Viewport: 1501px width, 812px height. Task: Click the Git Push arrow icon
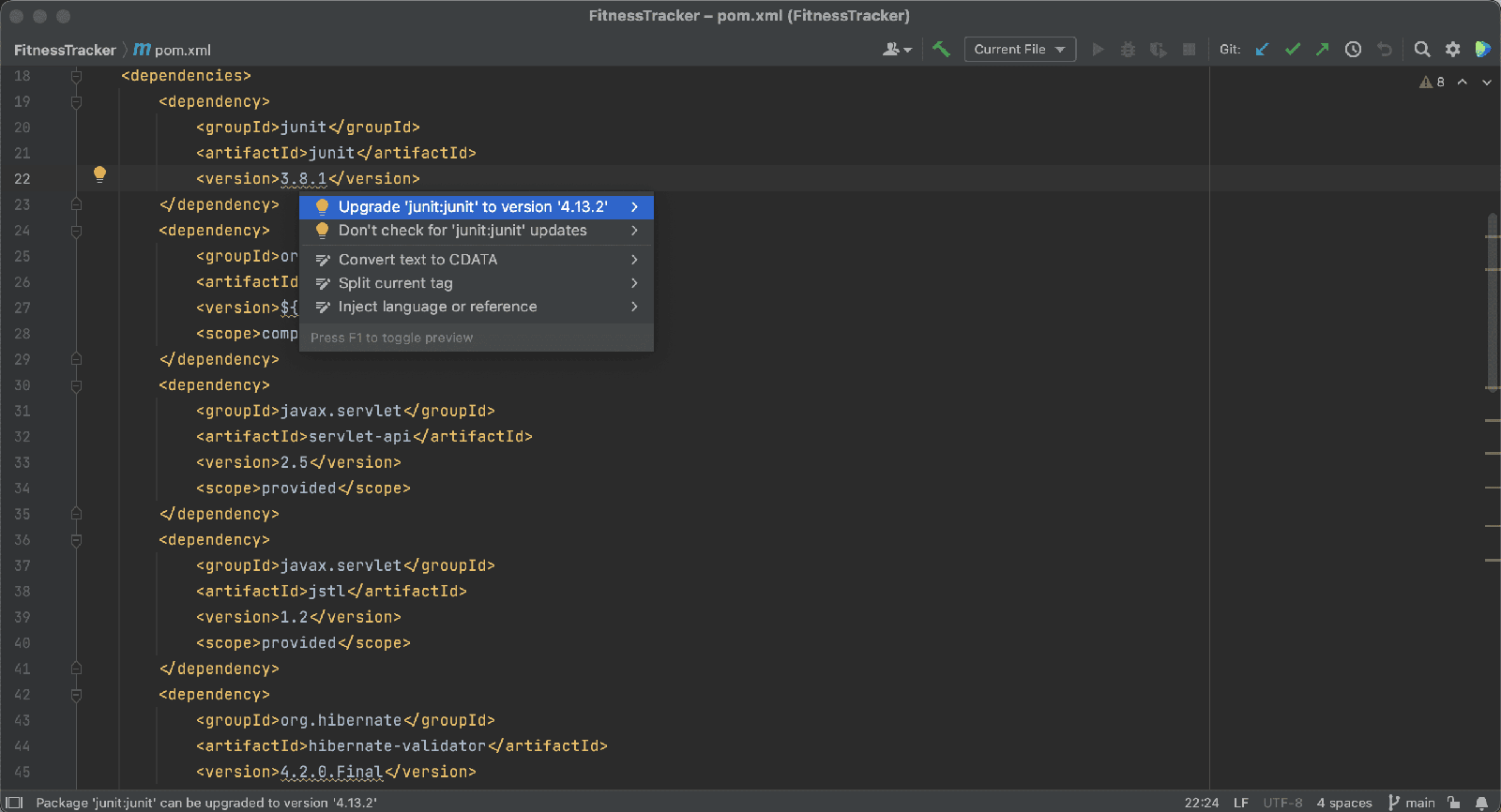[x=1322, y=50]
